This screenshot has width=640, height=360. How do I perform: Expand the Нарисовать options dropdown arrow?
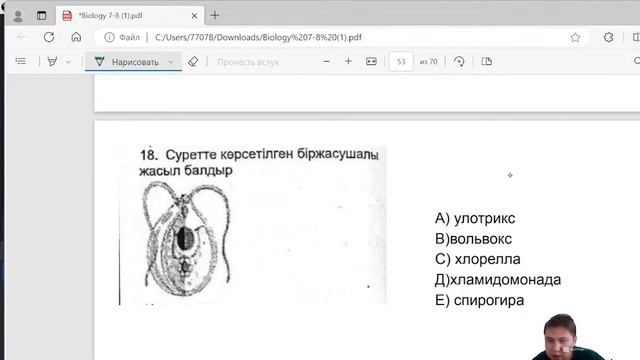click(171, 62)
